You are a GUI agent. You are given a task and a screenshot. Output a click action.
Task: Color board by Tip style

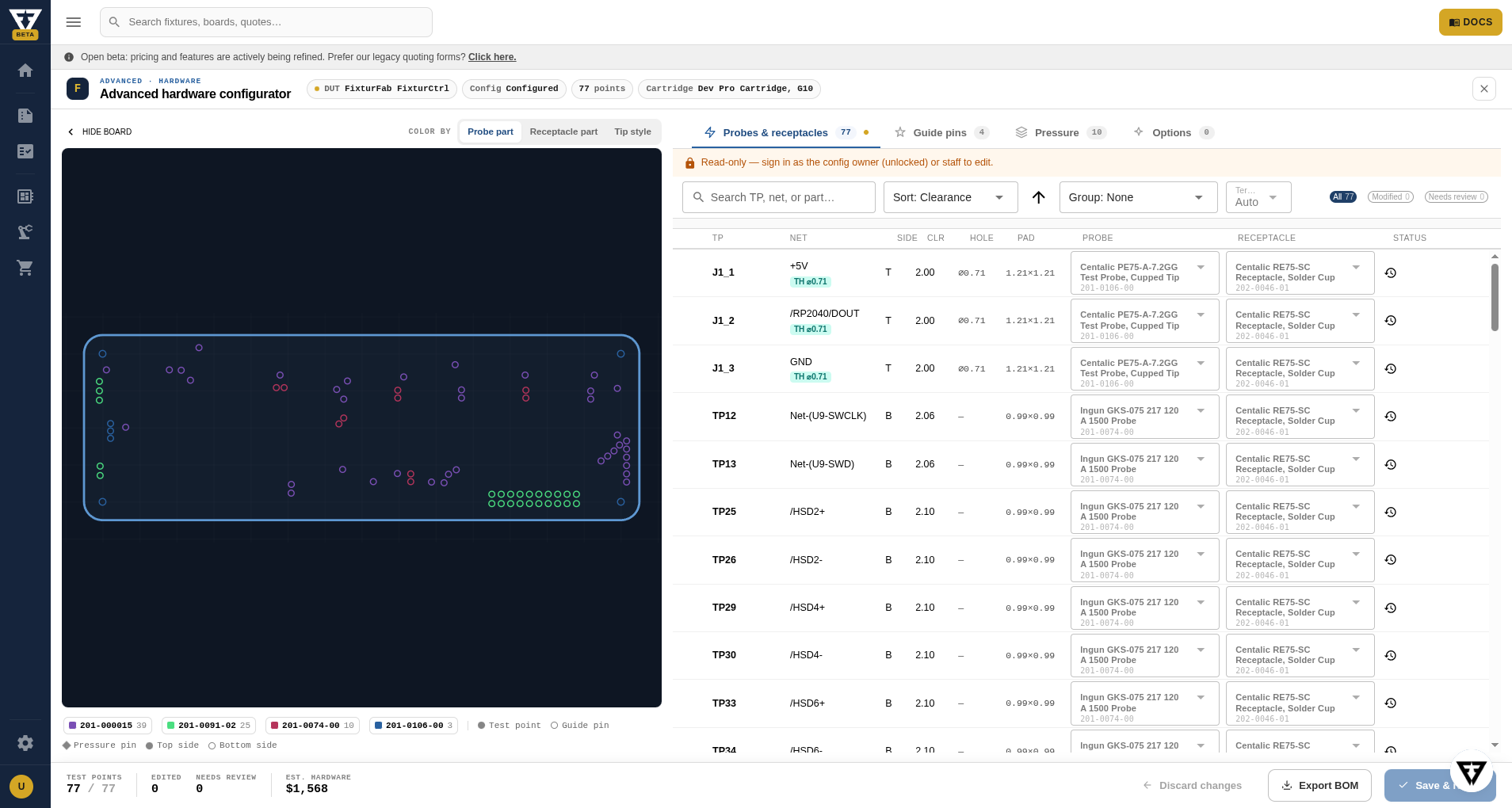click(632, 132)
